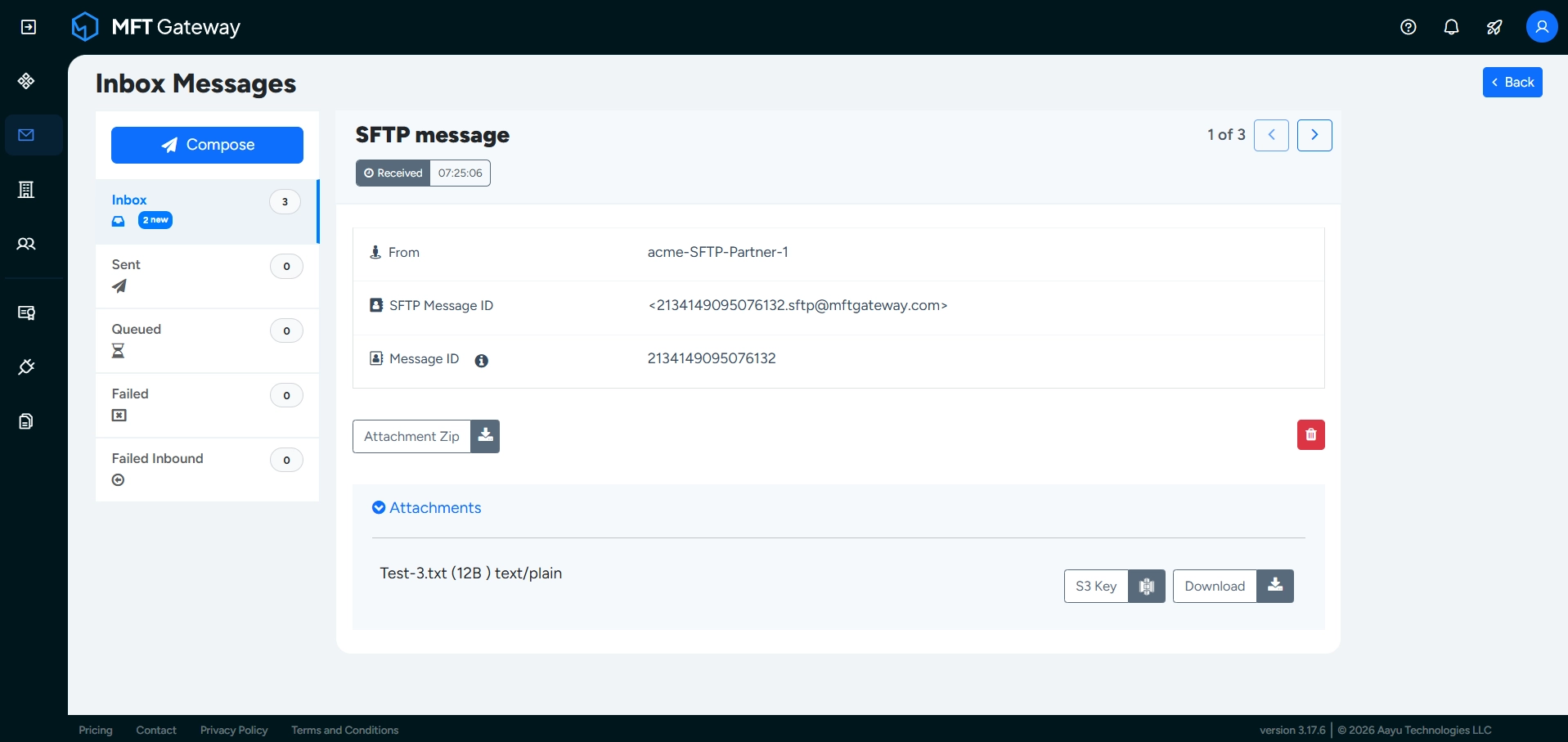
Task: Open the Pricing footer link
Action: 96,730
